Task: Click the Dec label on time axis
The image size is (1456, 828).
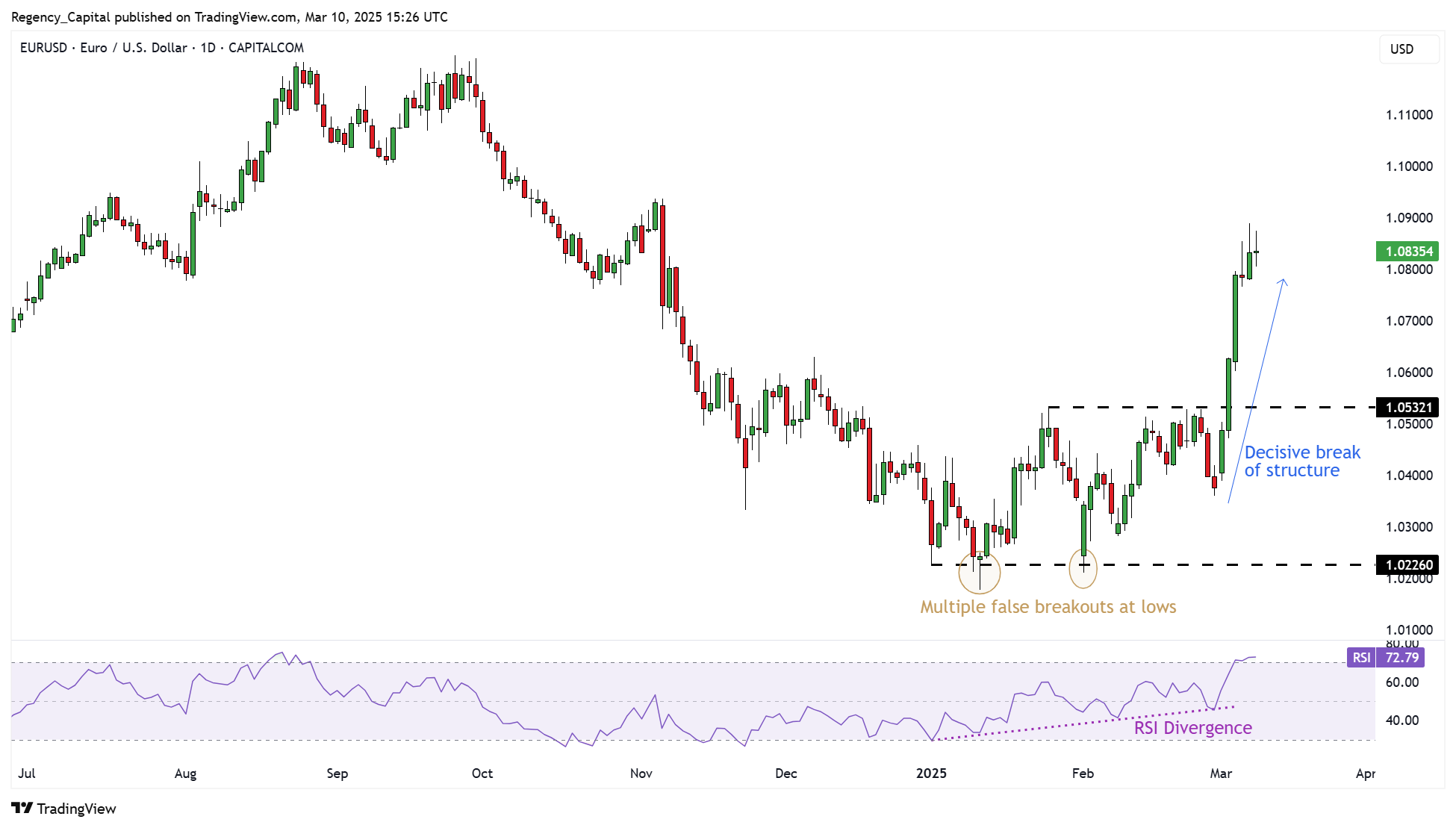Action: tap(786, 773)
